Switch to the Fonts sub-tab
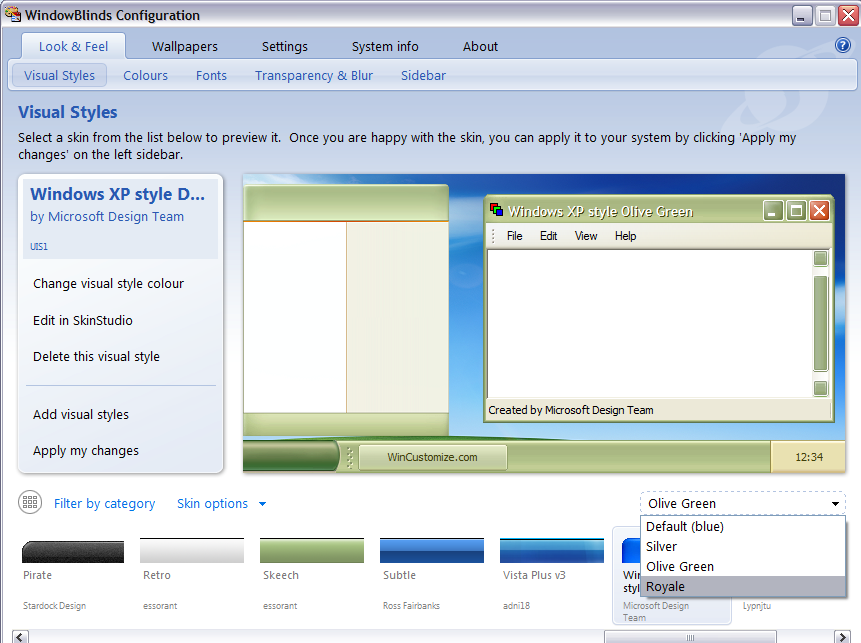This screenshot has height=643, width=861. (211, 75)
